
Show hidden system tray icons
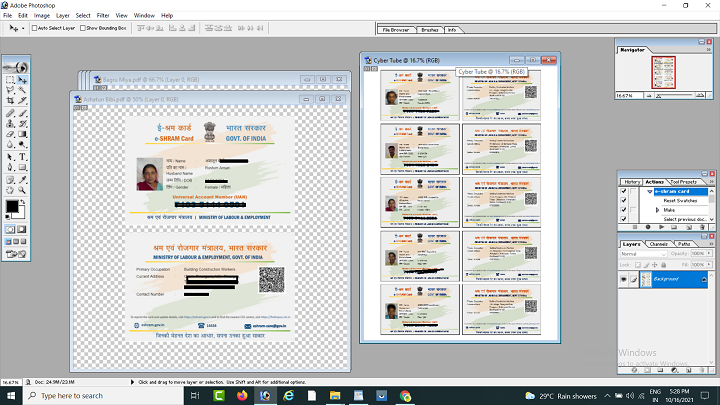[608, 396]
